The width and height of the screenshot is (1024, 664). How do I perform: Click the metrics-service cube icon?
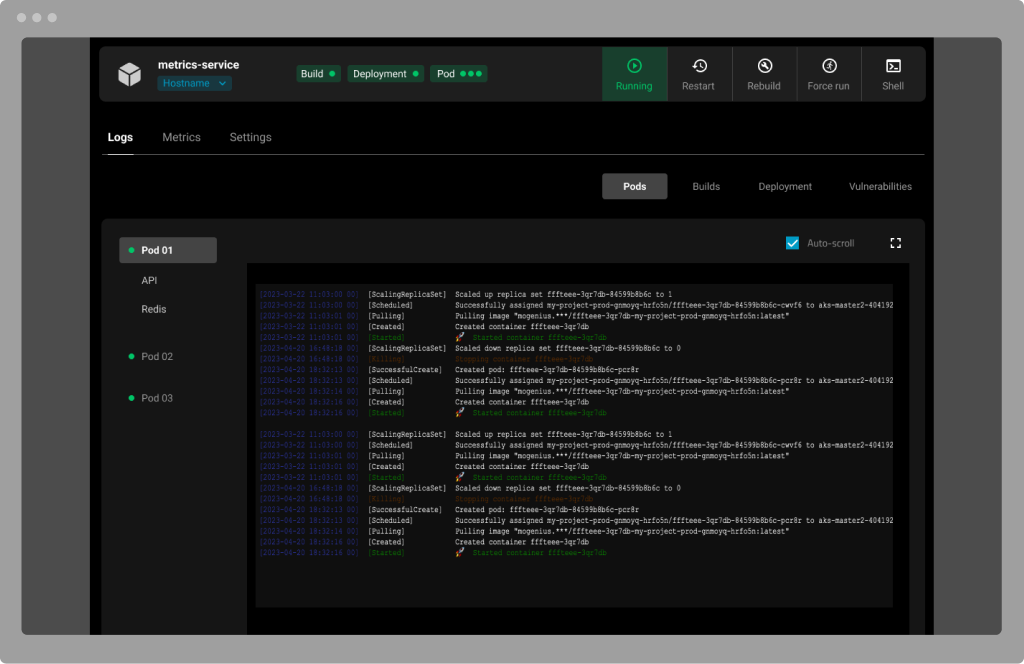click(128, 73)
